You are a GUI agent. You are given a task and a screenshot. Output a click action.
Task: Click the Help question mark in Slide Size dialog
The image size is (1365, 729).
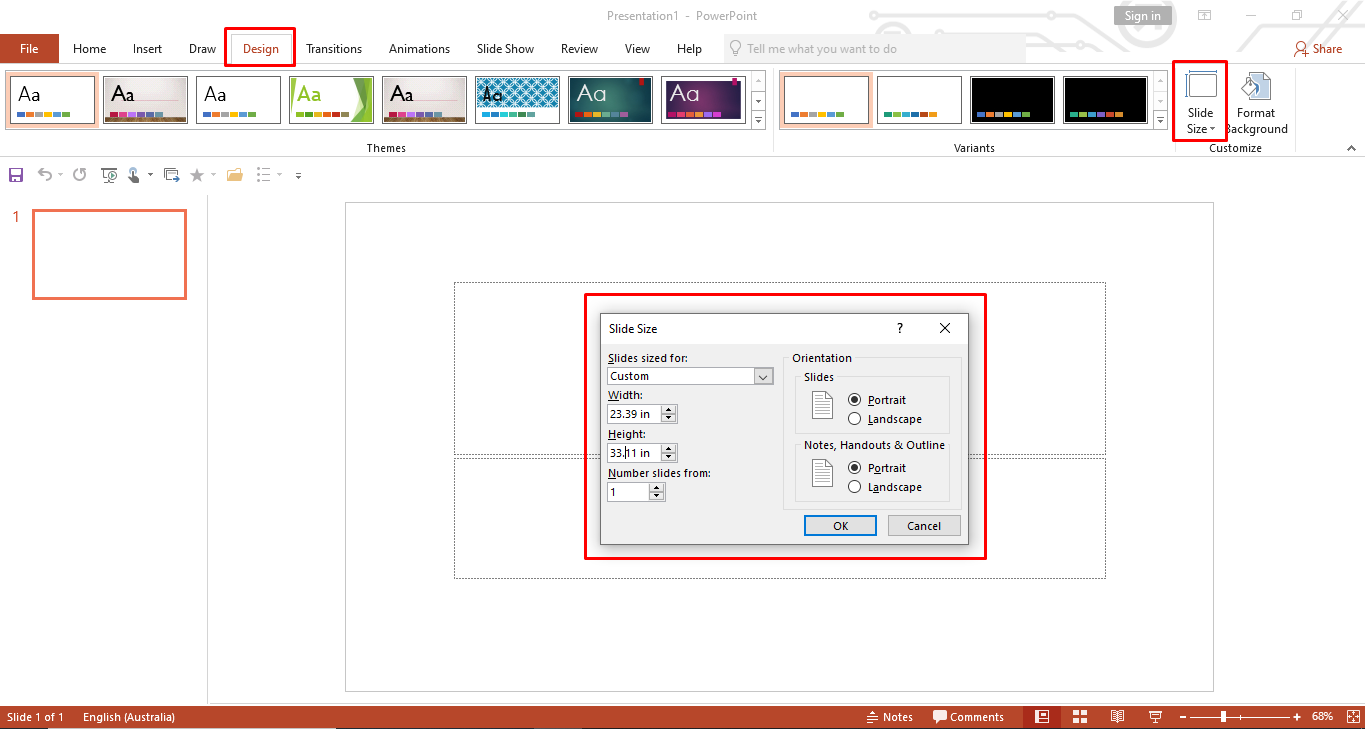(899, 328)
